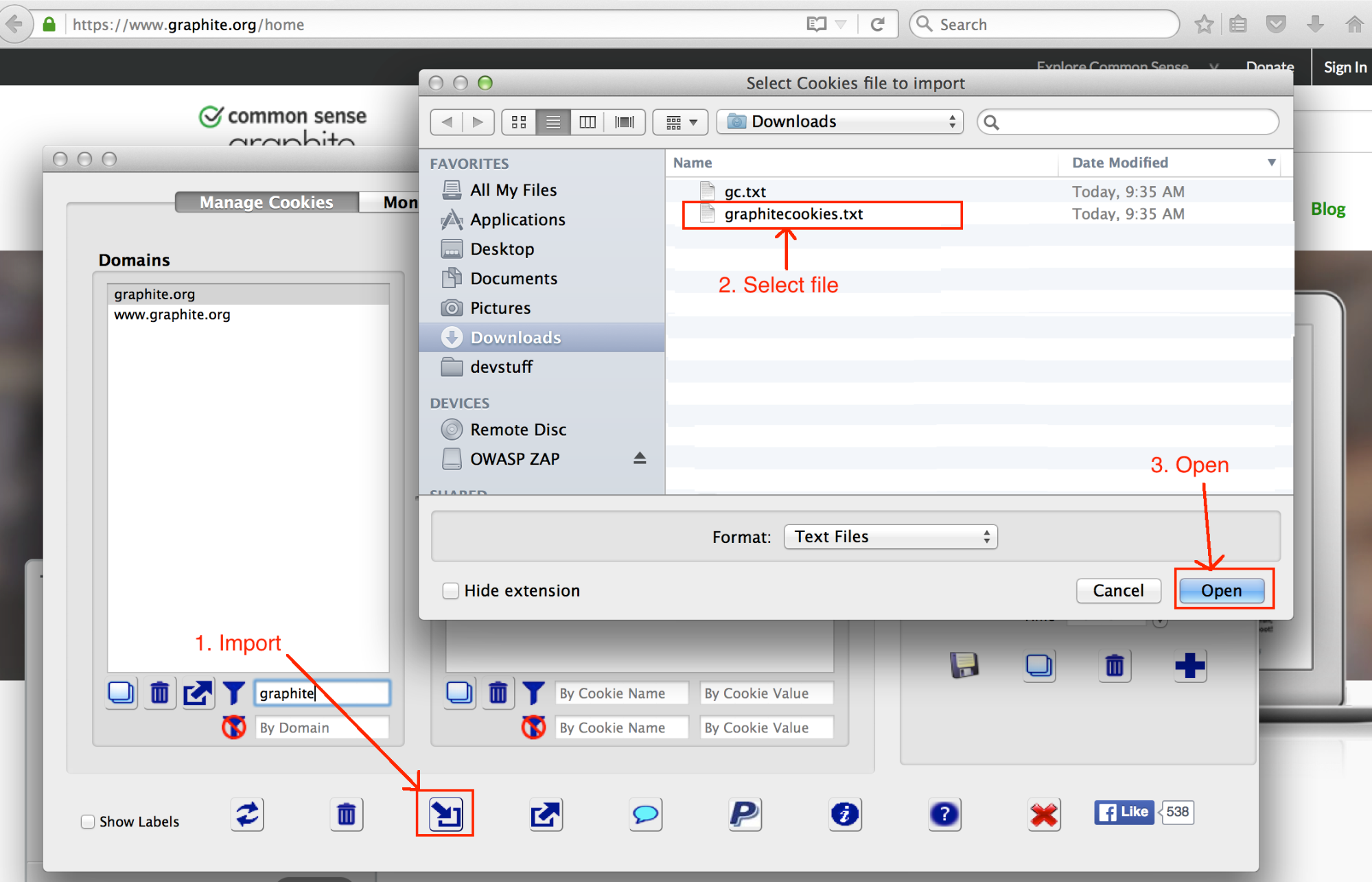This screenshot has height=882, width=1372.
Task: Click the filter funnel icon under cookies list
Action: [533, 693]
